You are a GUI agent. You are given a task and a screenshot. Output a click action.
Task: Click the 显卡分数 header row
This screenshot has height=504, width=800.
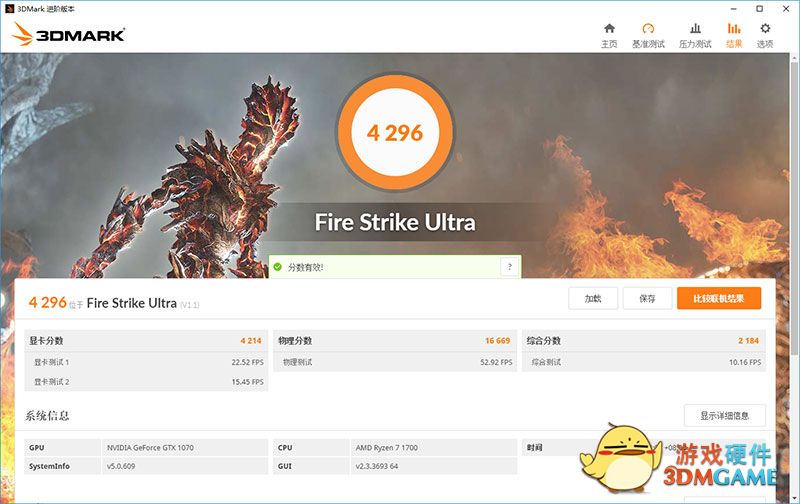pyautogui.click(x=146, y=341)
